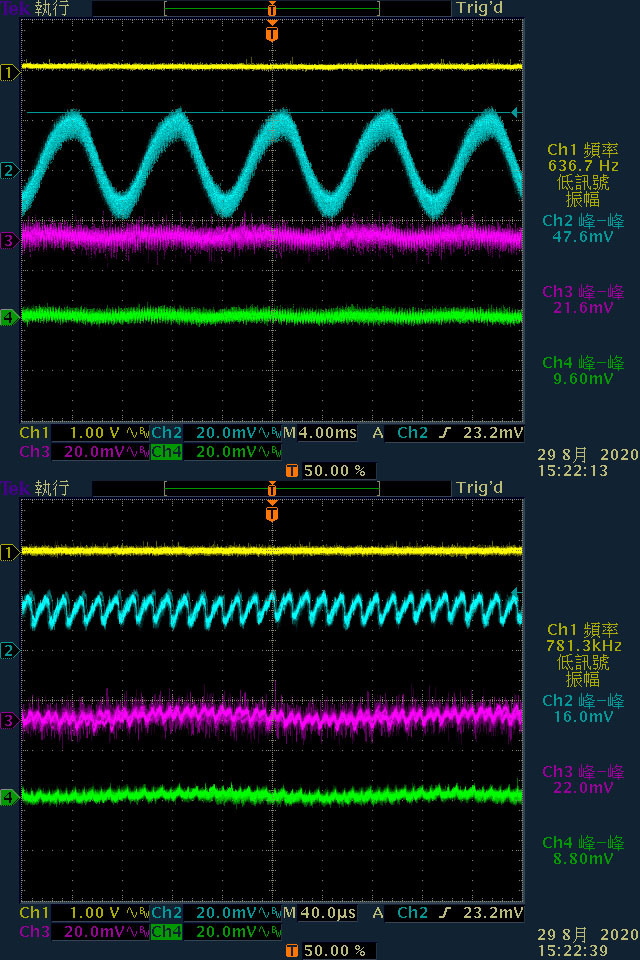Click the M 4.00ms timebase readout
Viewport: 640px width, 960px height.
click(x=320, y=433)
